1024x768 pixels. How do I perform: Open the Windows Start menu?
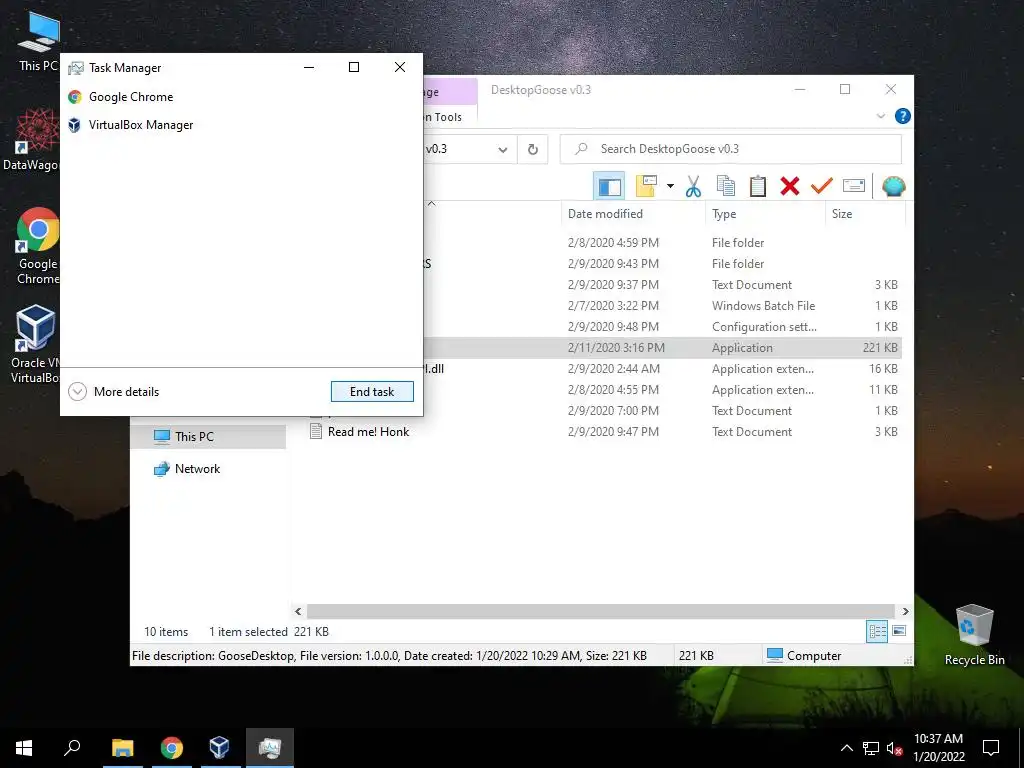click(24, 748)
